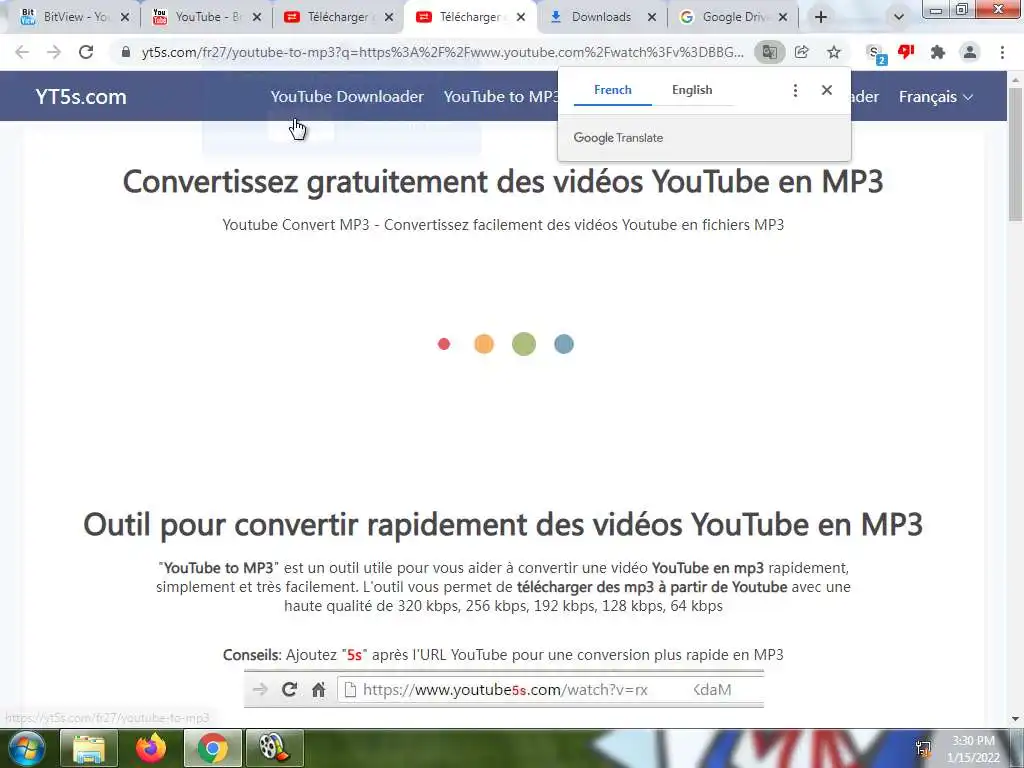Open the S extension with badge 2
The width and height of the screenshot is (1024, 768).
(x=875, y=54)
